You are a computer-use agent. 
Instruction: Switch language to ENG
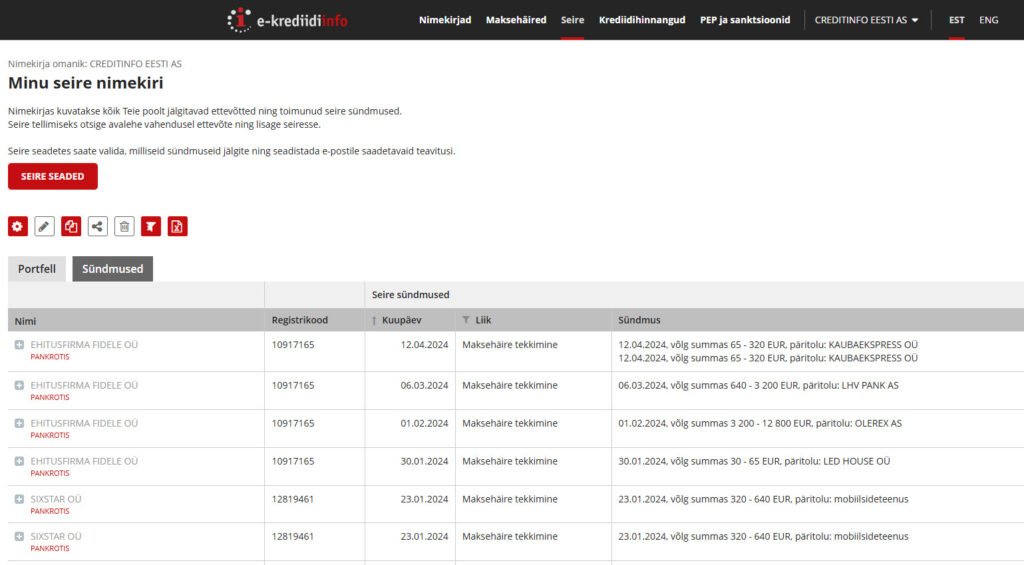(988, 20)
